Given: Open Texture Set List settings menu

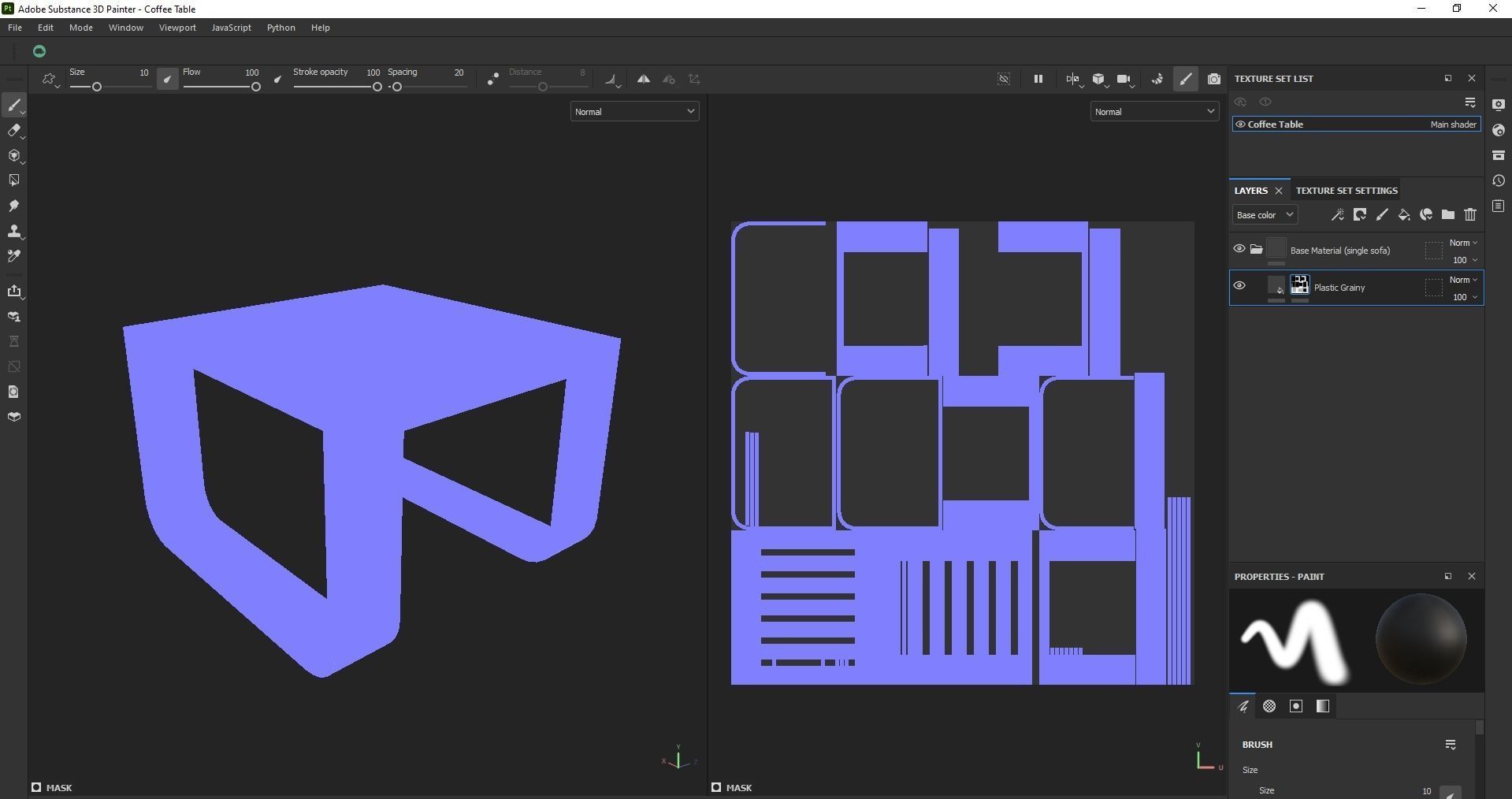Looking at the screenshot, I should pyautogui.click(x=1470, y=102).
